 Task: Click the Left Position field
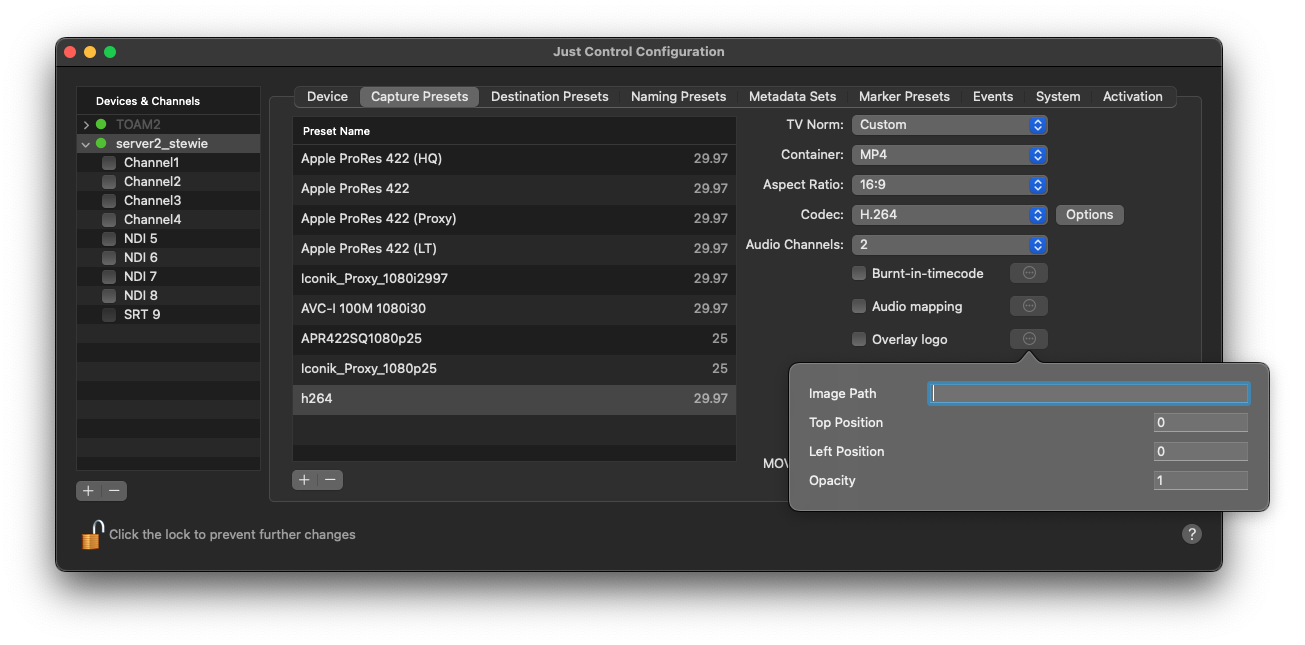pyautogui.click(x=1200, y=451)
